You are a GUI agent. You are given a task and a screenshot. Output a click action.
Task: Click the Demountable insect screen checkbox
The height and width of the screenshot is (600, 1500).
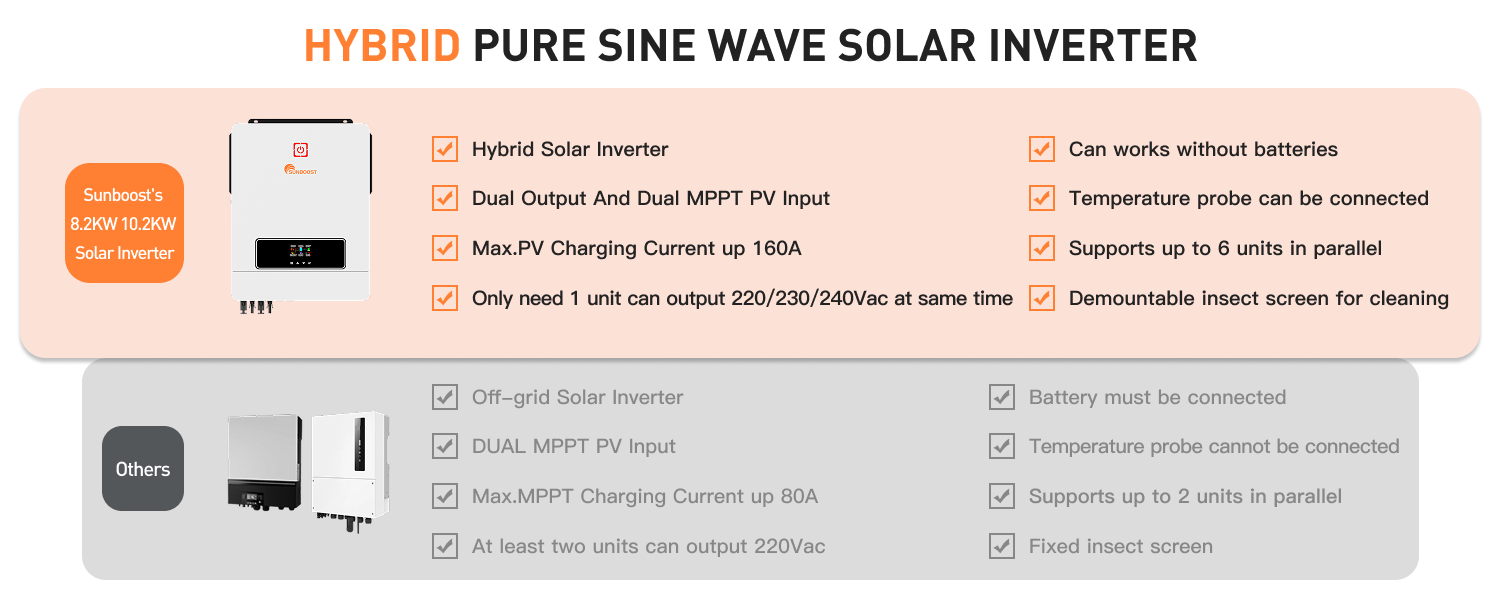pos(1042,298)
